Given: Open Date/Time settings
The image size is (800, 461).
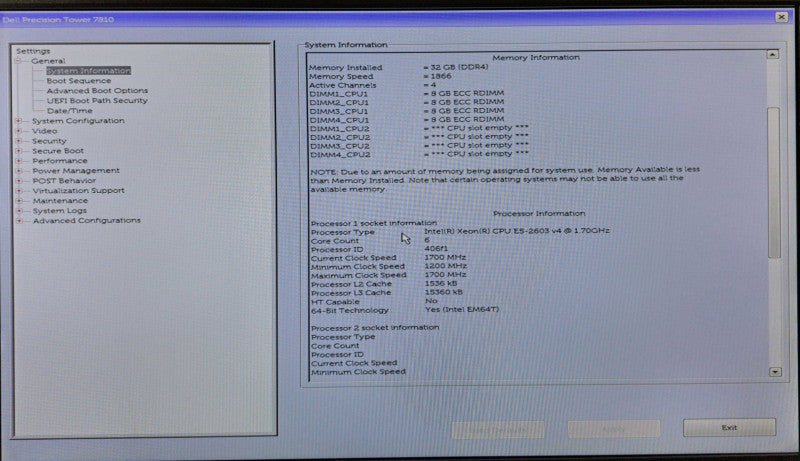Looking at the screenshot, I should (69, 111).
